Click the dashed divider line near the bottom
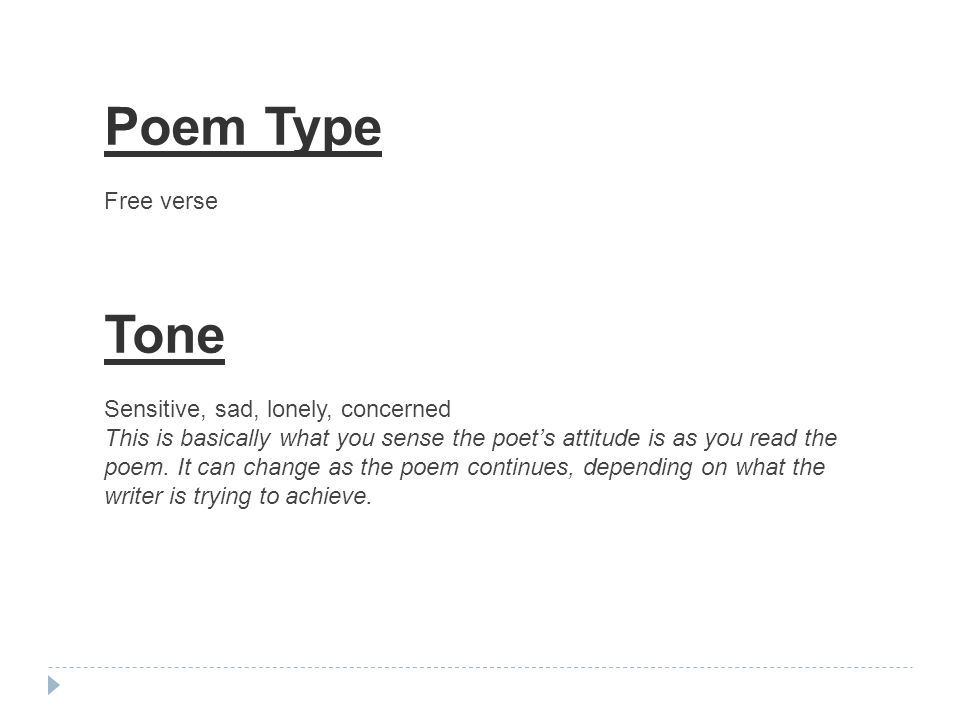This screenshot has height=720, width=960. pyautogui.click(x=480, y=667)
